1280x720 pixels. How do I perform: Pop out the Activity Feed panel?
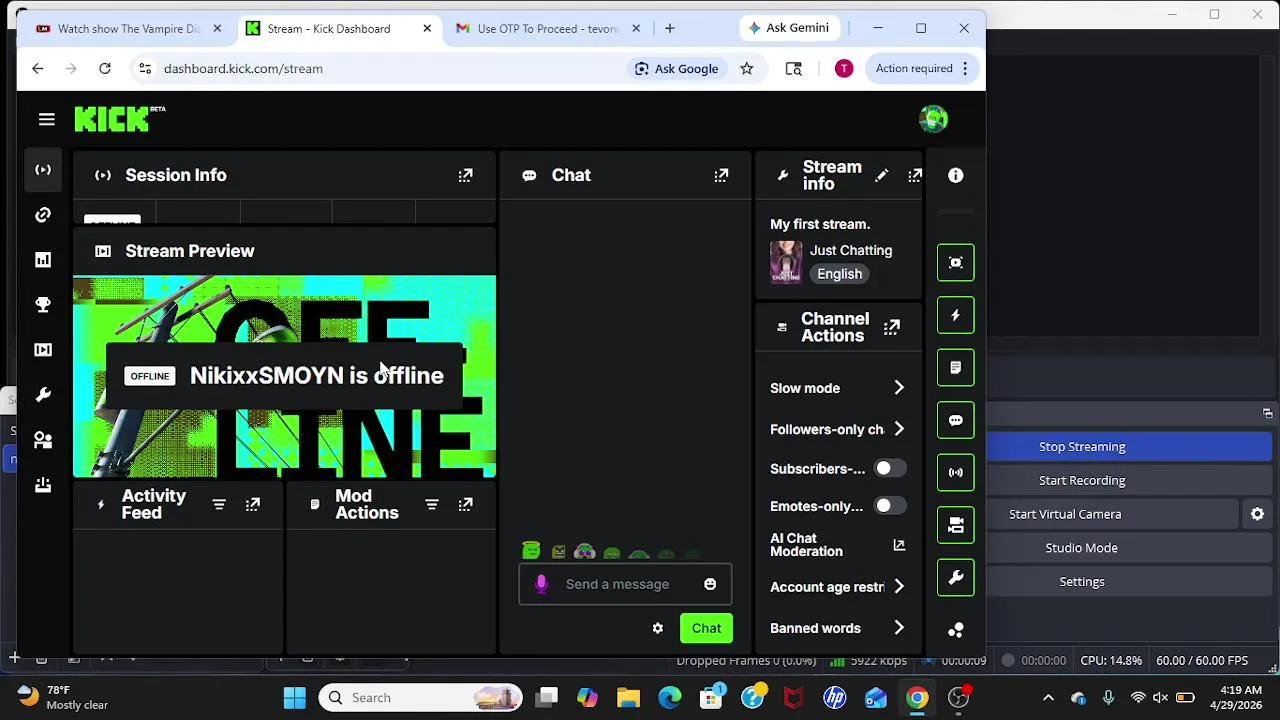[x=253, y=505]
